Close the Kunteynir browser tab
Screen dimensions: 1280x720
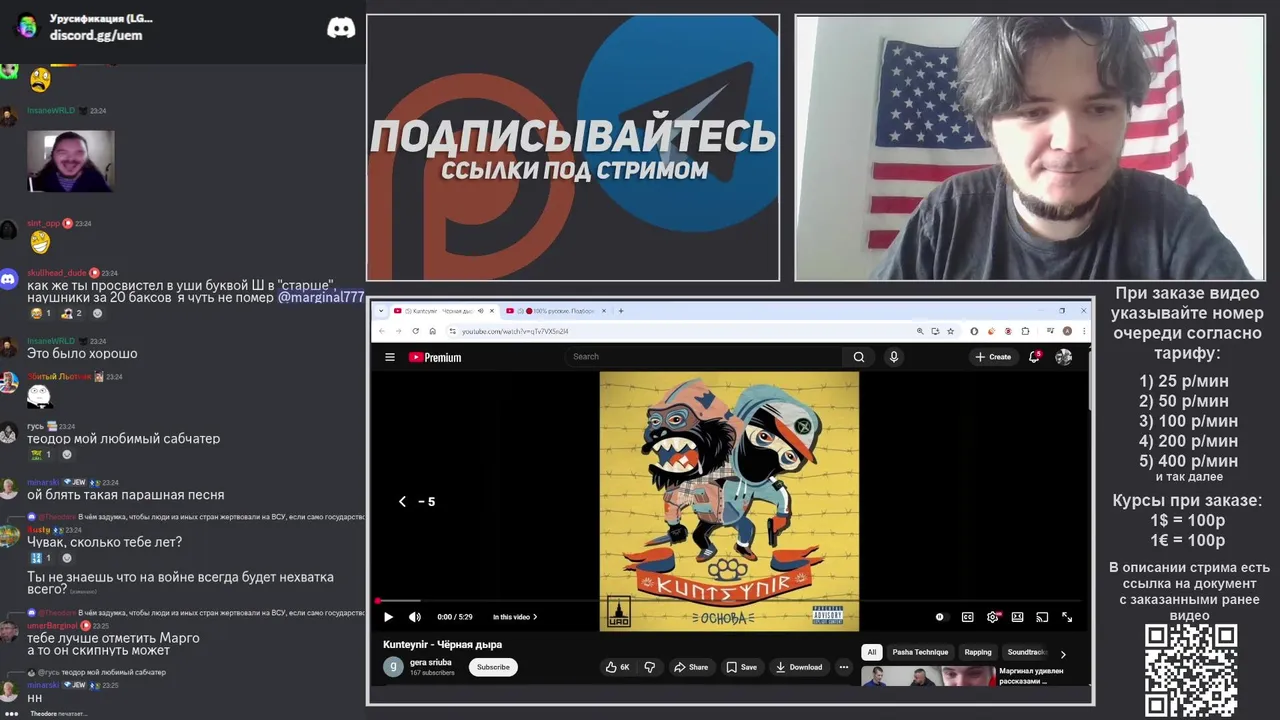pyautogui.click(x=491, y=311)
